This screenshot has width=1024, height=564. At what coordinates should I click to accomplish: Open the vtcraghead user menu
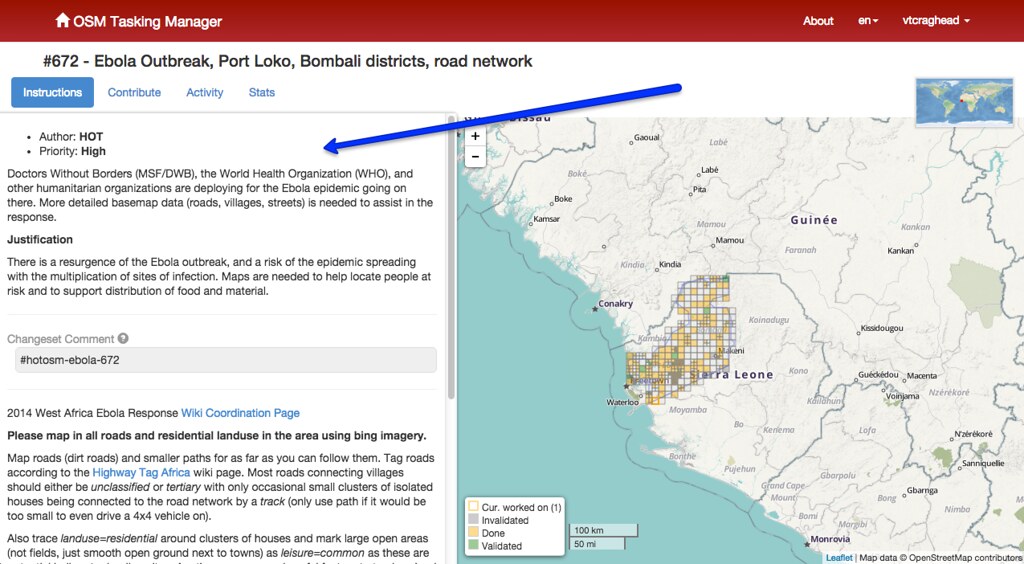(x=936, y=21)
